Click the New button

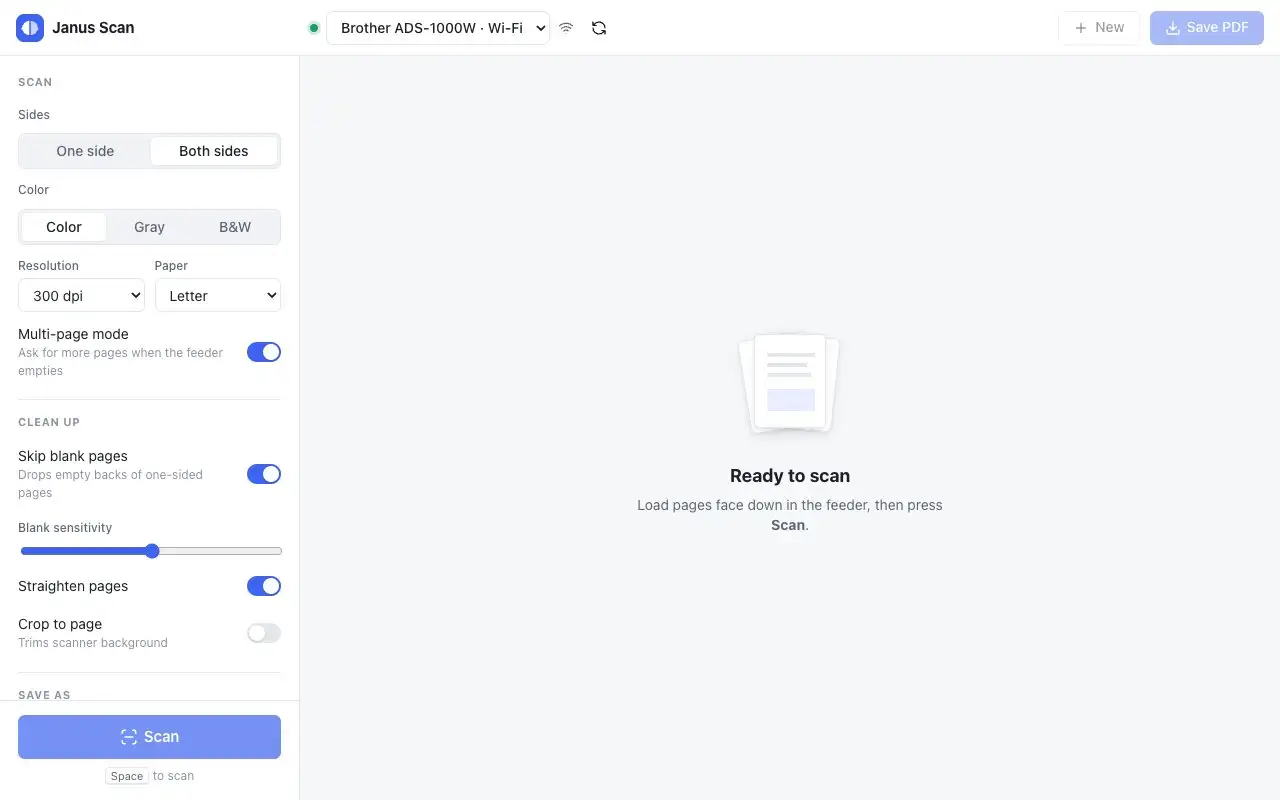1099,28
